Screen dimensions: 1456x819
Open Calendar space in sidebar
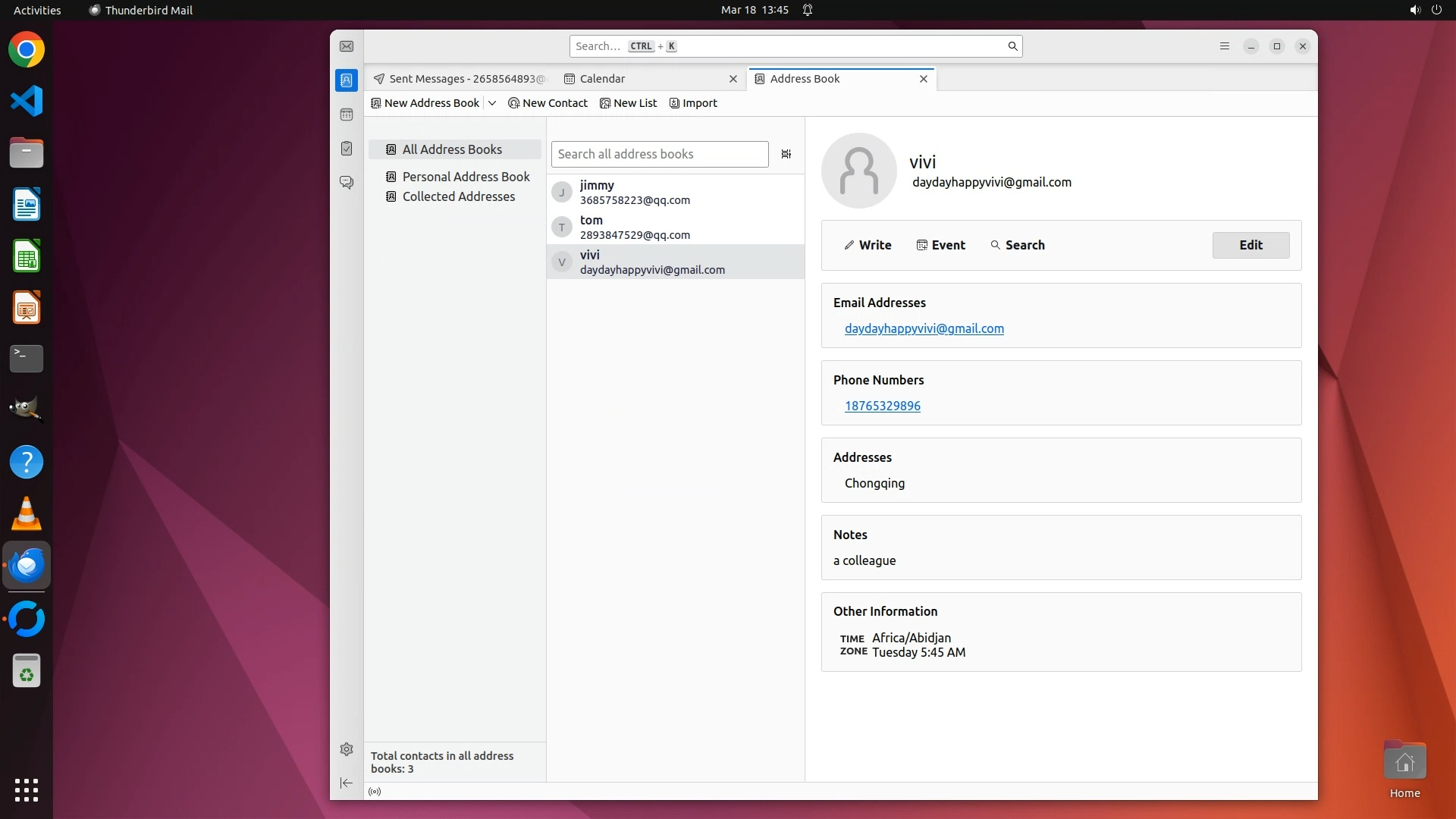pyautogui.click(x=347, y=115)
